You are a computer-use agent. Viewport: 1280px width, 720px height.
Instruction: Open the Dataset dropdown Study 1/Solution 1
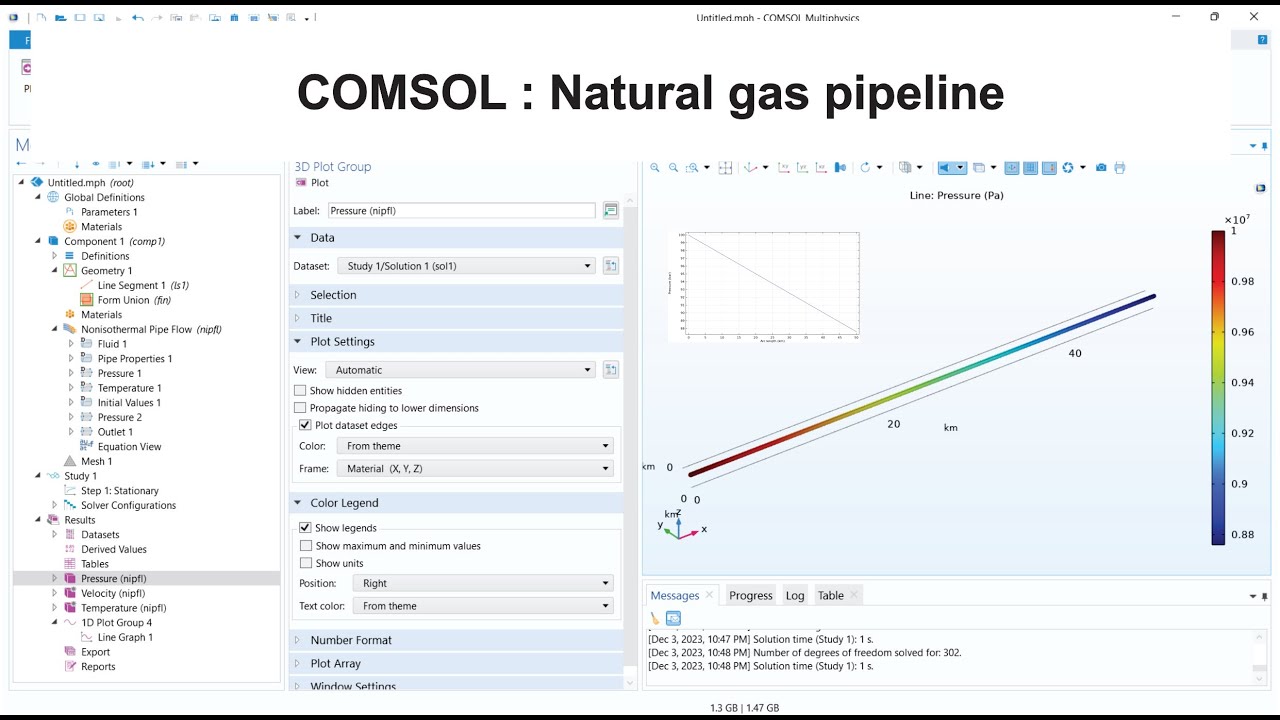(x=466, y=266)
